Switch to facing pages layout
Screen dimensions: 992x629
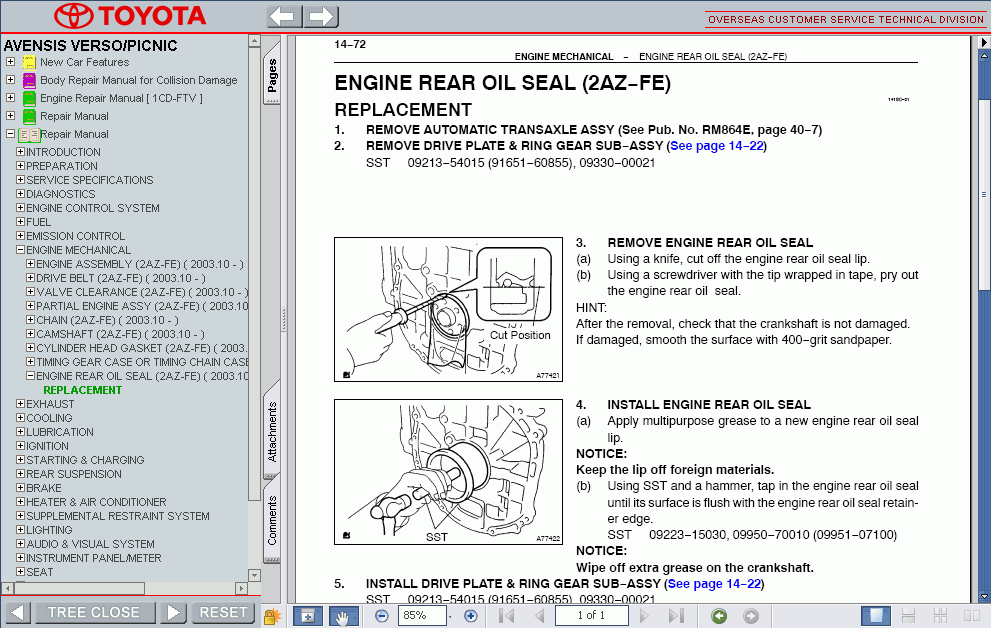(972, 616)
